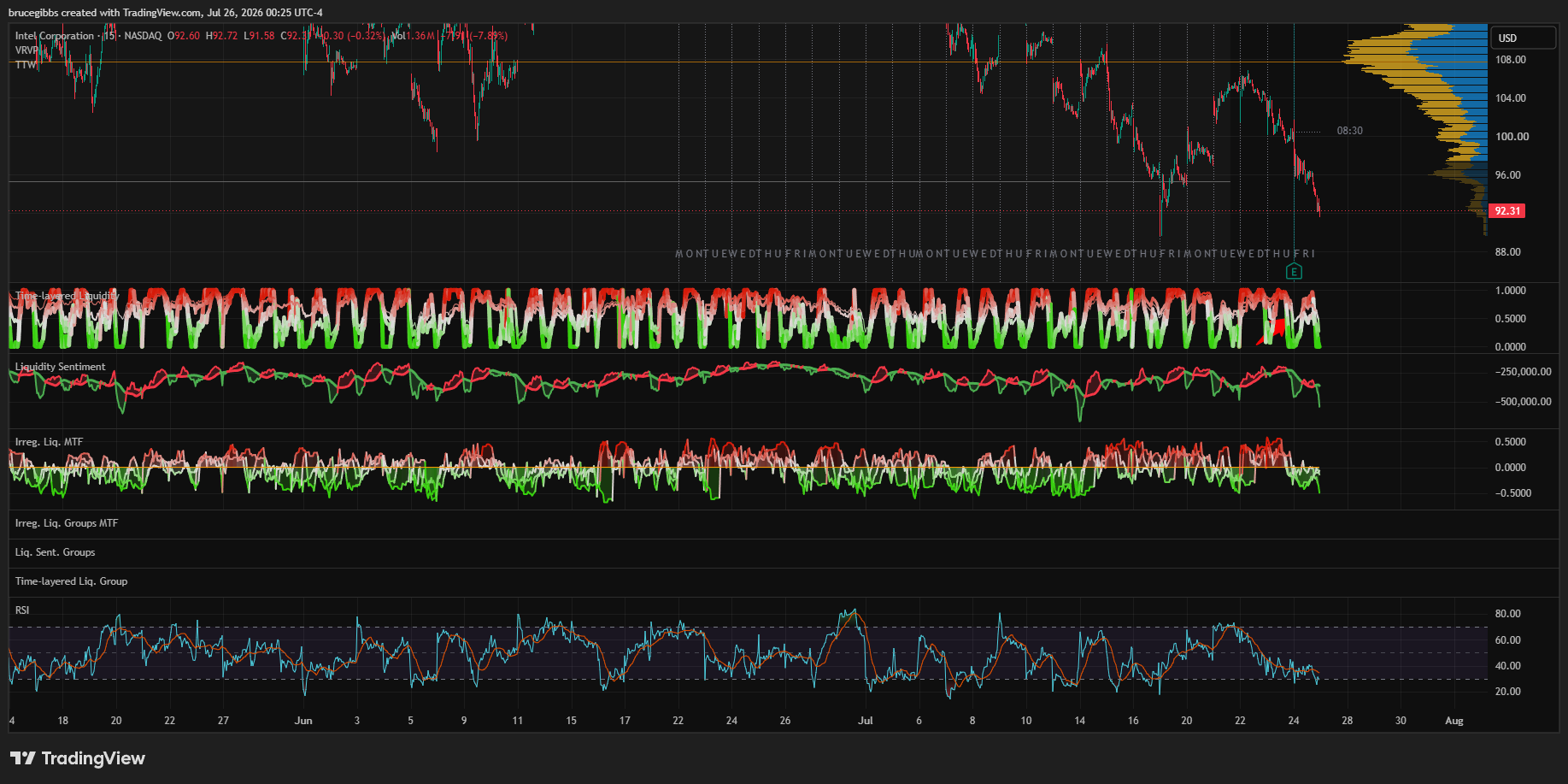Screen dimensions: 1568x784
Task: Click the 15 date label on the time axis
Action: click(571, 721)
